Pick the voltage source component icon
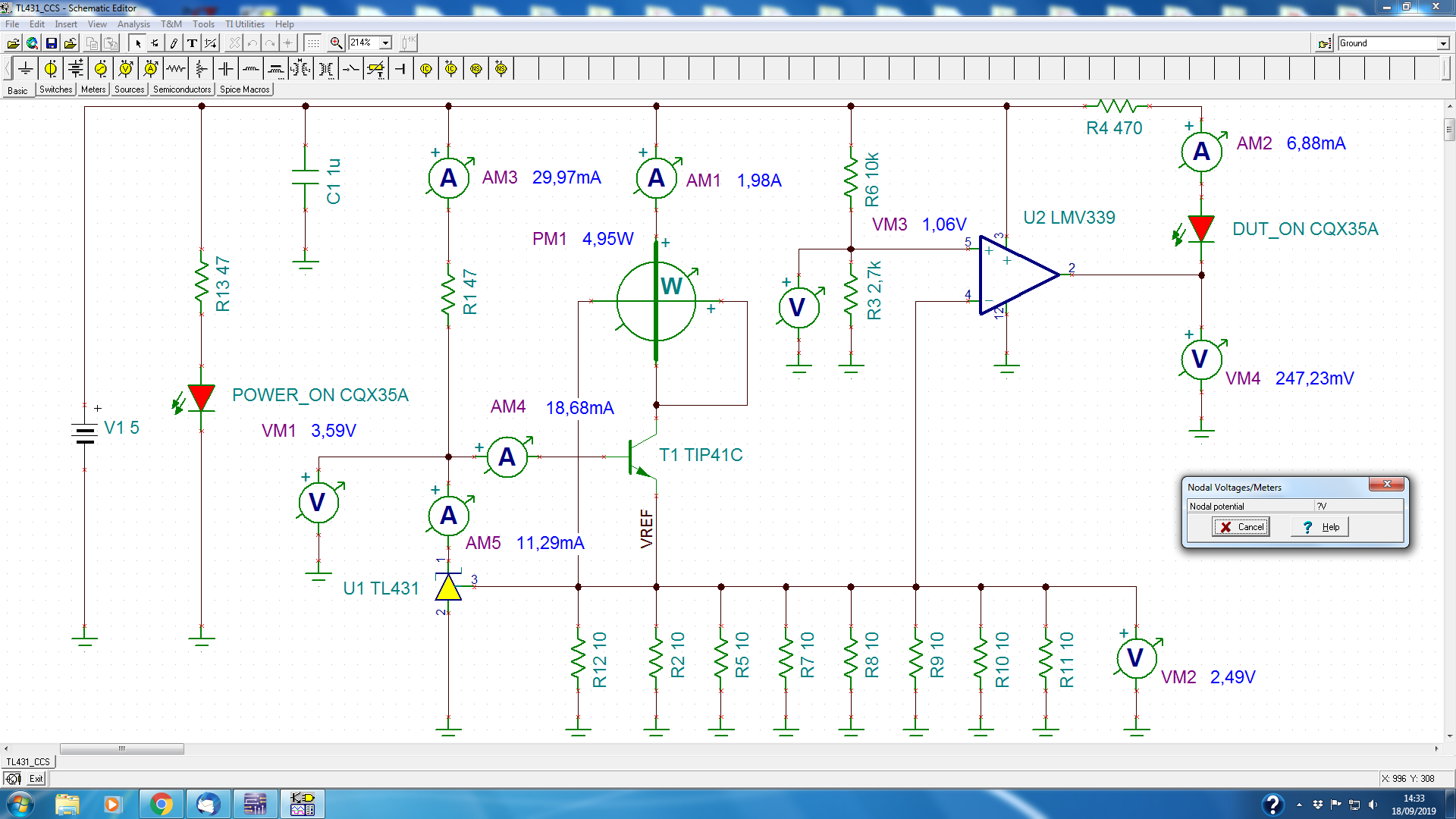The image size is (1456, 819). (51, 69)
